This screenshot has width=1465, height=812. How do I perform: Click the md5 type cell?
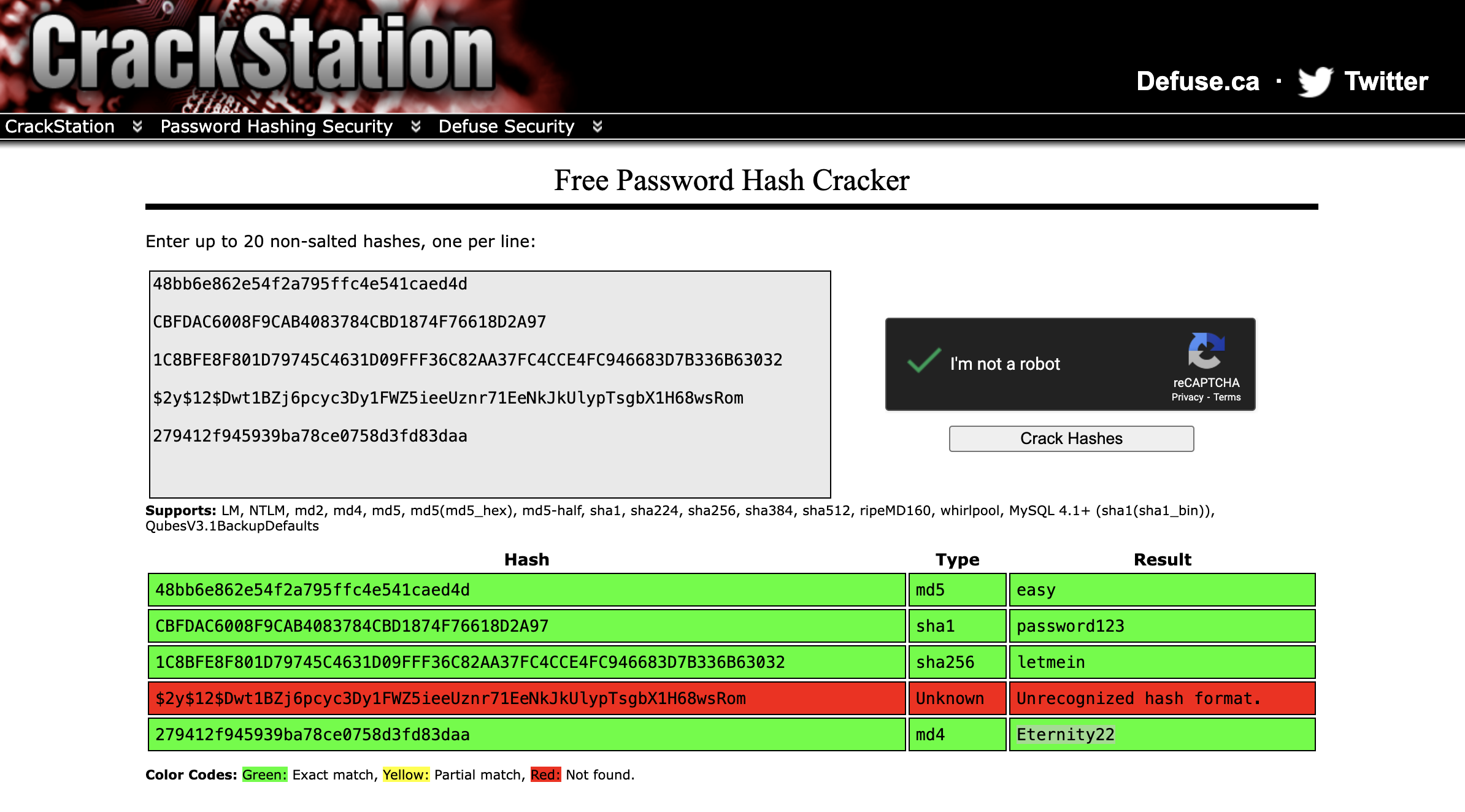click(958, 590)
